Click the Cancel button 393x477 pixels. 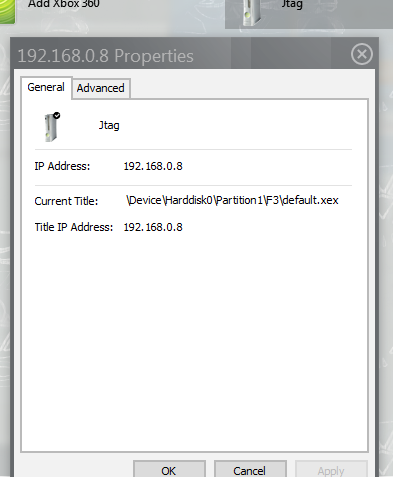tap(250, 469)
